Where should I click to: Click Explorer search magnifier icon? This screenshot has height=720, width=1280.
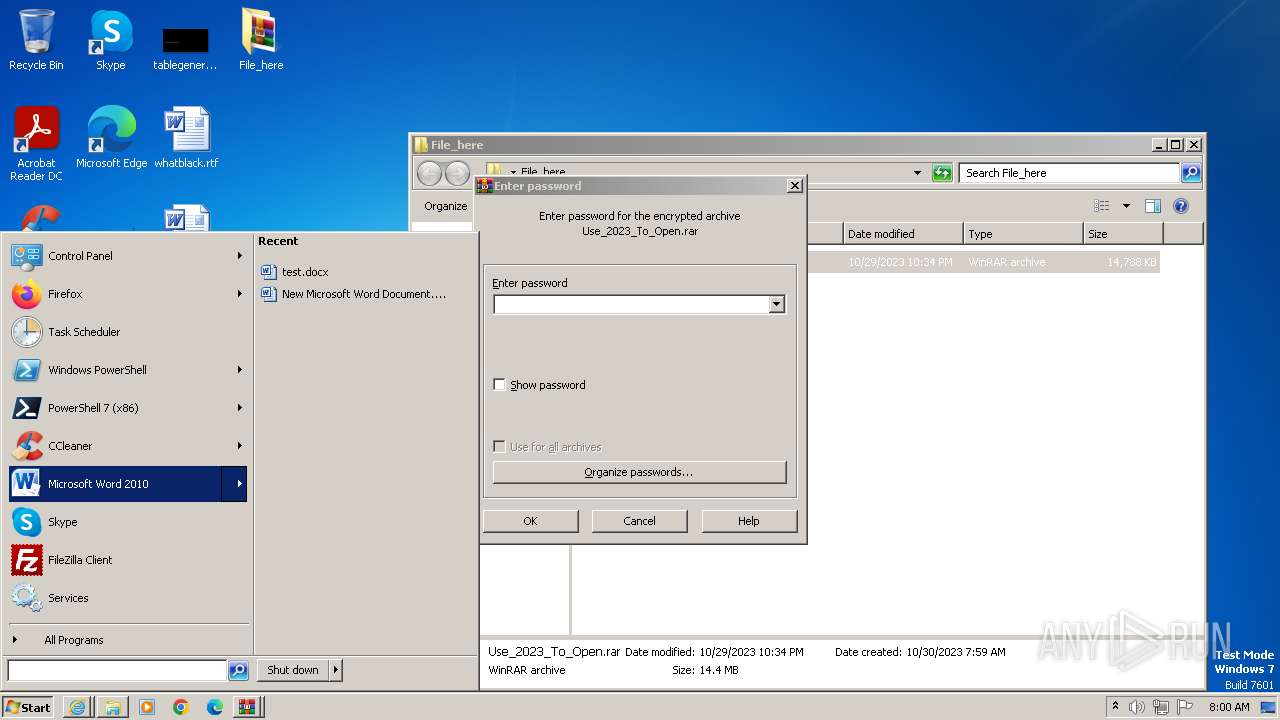click(1191, 173)
